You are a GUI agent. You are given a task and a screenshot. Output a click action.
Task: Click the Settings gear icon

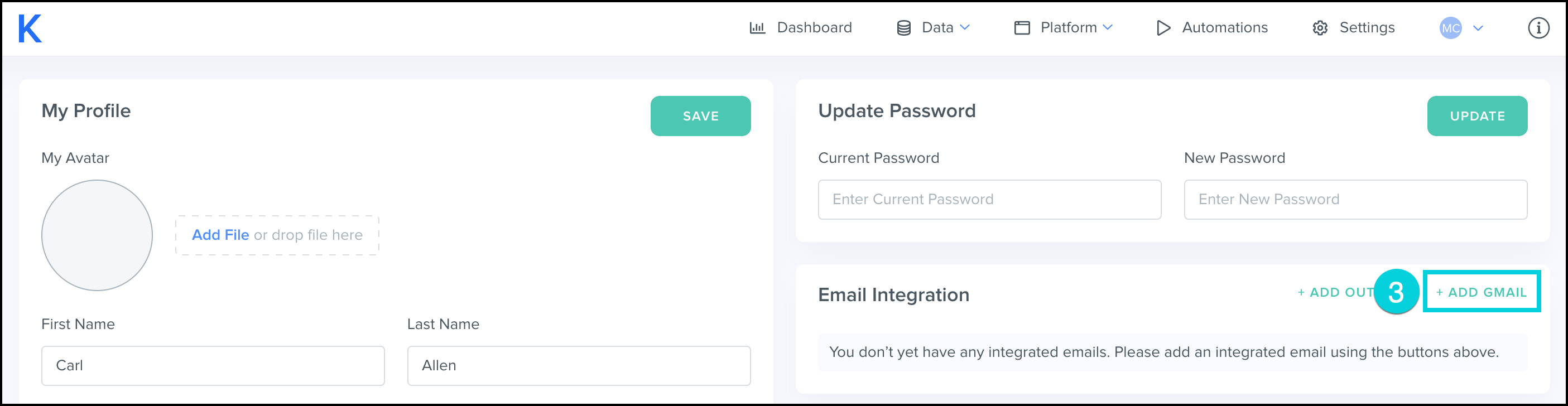point(1320,28)
